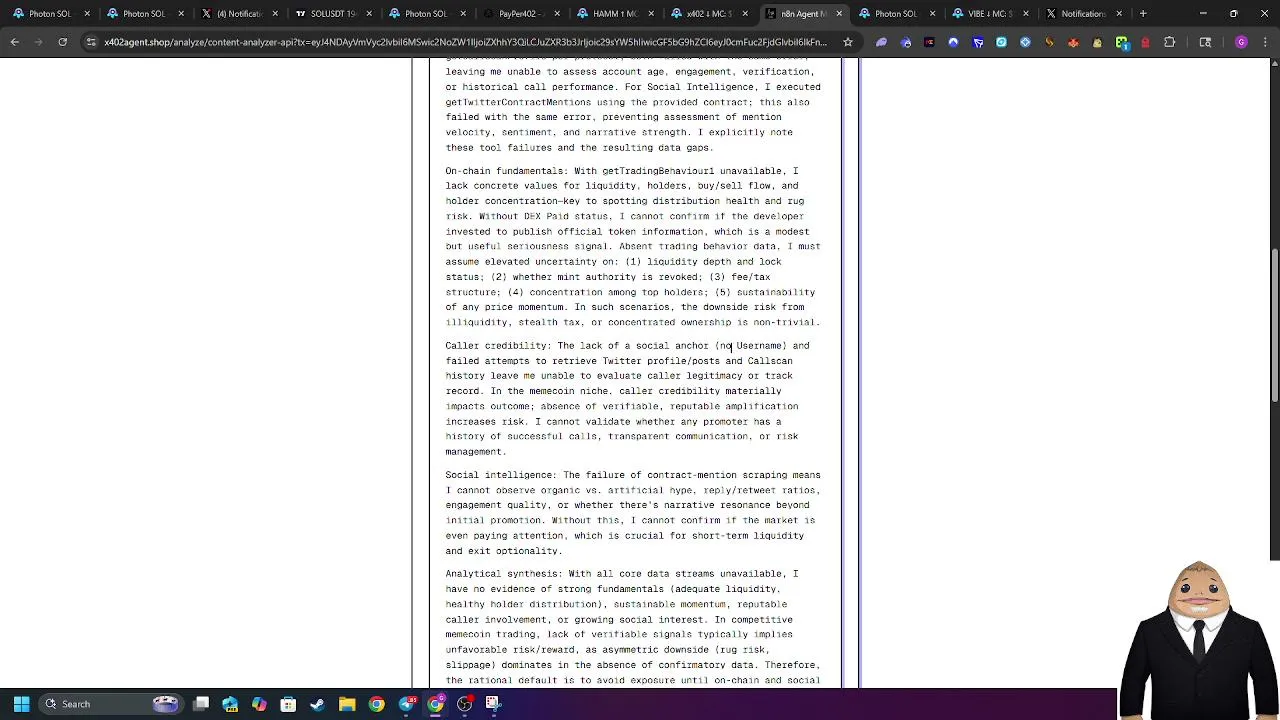Open the blue circular mountain extension icon
Viewport: 1280px width, 720px height.
coord(953,42)
